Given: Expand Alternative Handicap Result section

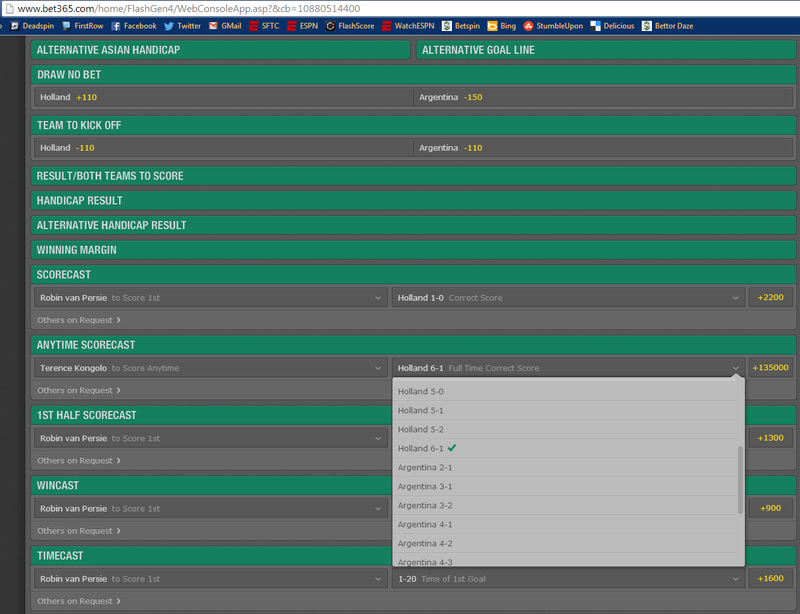Looking at the screenshot, I should (x=413, y=225).
